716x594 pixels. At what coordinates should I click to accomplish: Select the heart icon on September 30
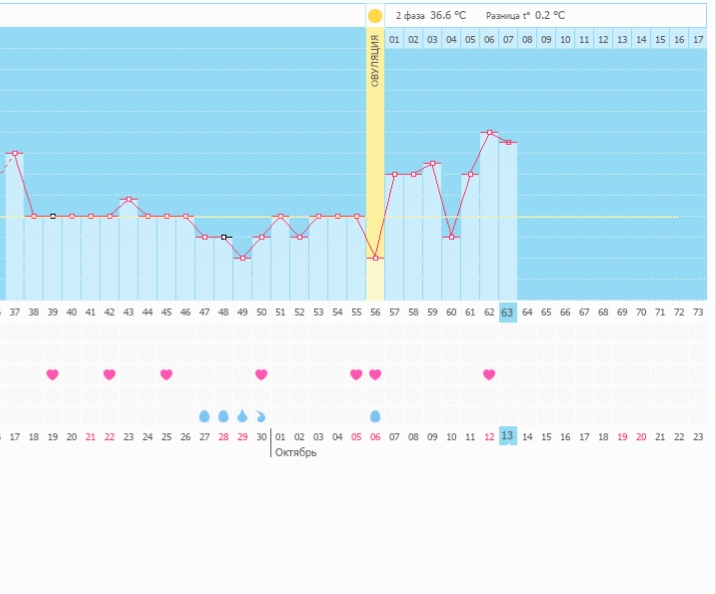tap(261, 374)
